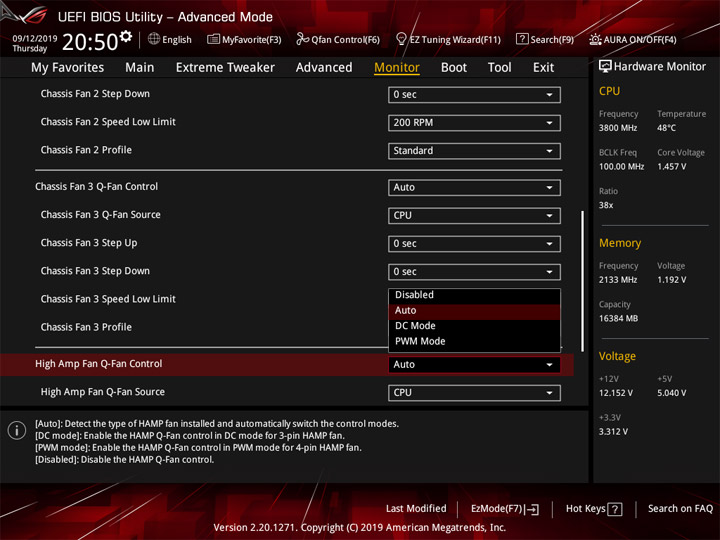The height and width of the screenshot is (540, 720).
Task: Click the 20:50 clock display
Action: [x=90, y=42]
